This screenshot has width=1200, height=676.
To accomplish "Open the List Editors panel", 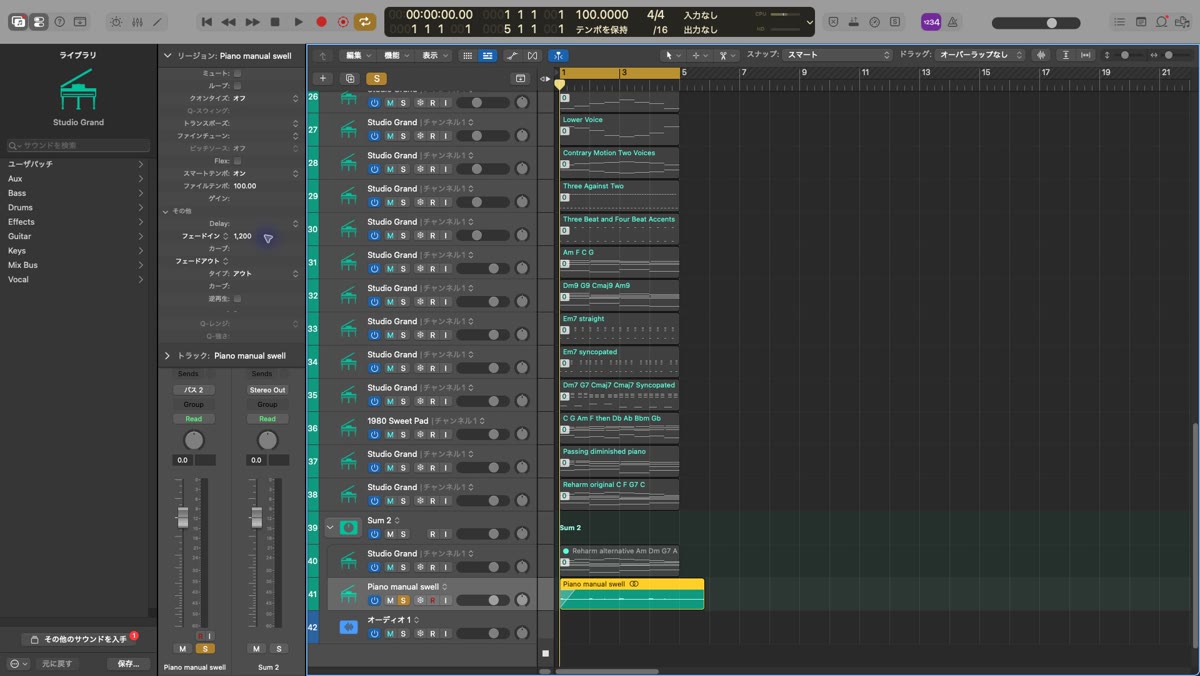I will click(x=1119, y=22).
